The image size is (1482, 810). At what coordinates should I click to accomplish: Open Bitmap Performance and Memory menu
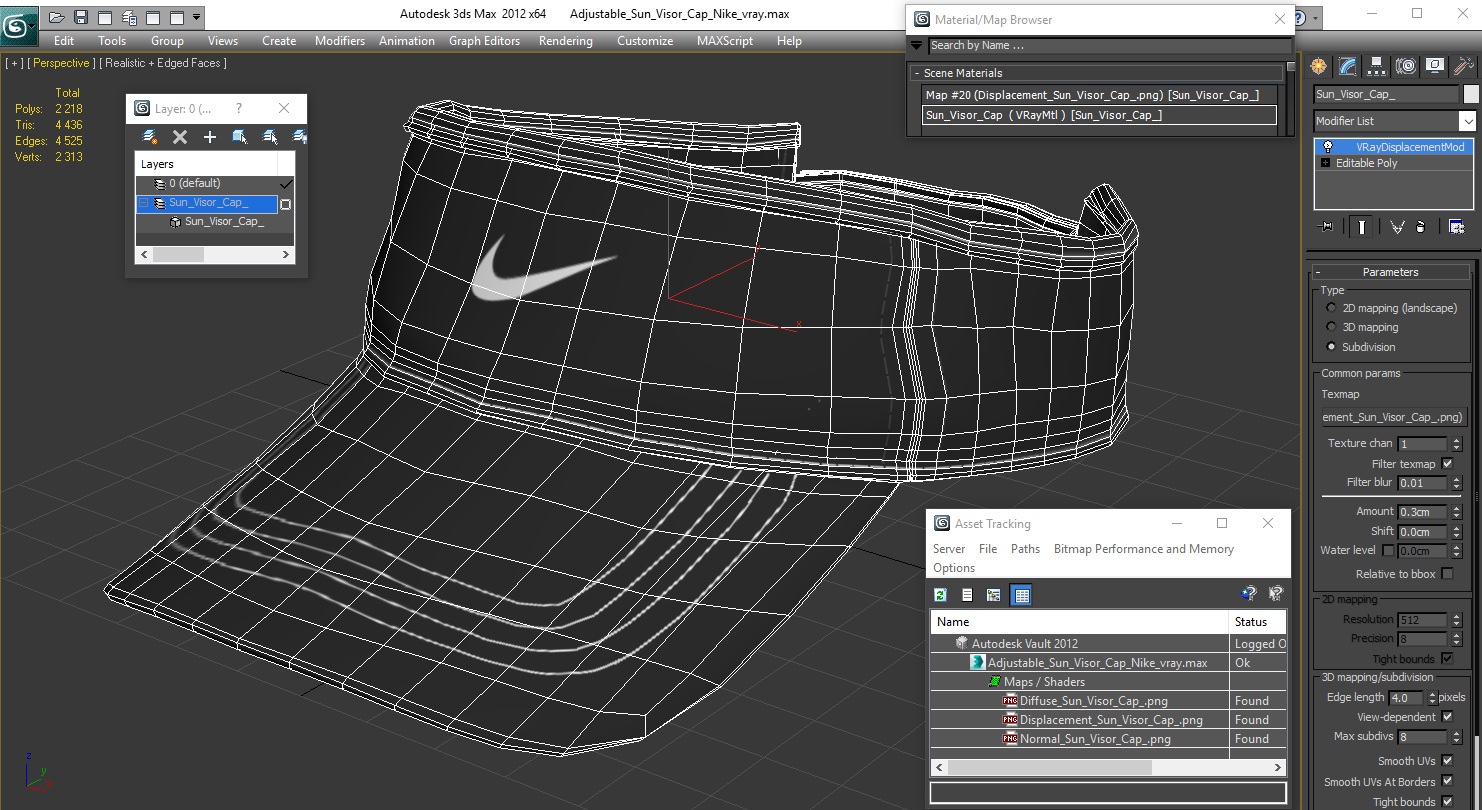pos(1144,549)
